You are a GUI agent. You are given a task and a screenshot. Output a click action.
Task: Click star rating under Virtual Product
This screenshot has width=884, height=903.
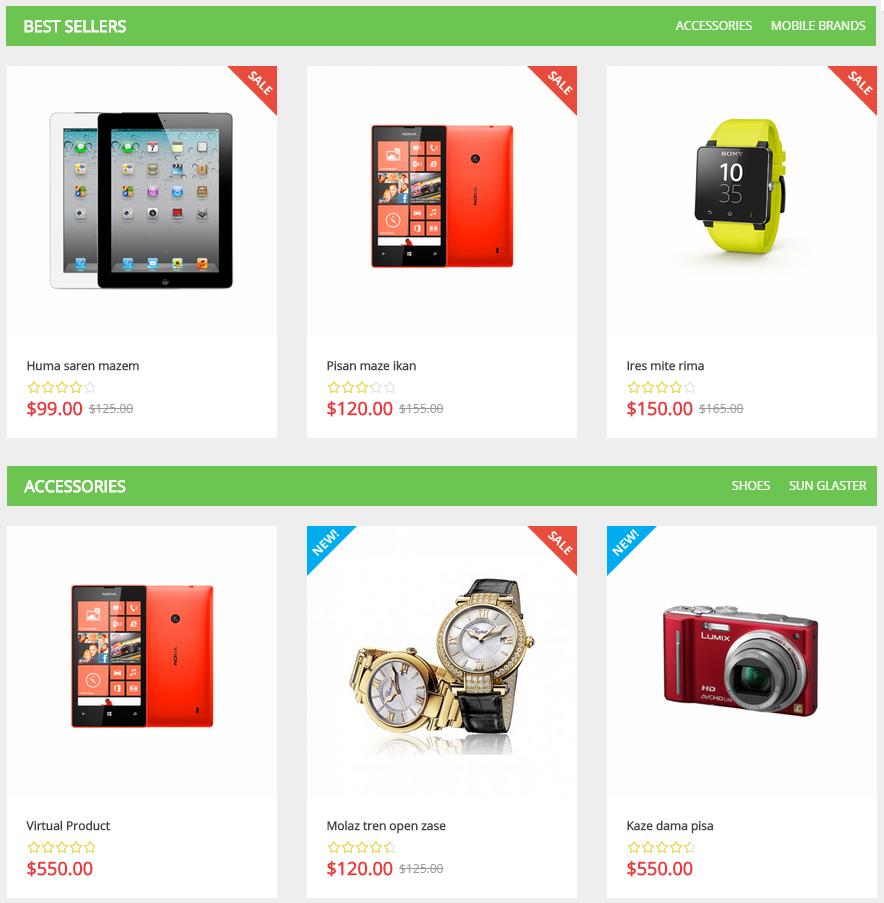(x=61, y=848)
